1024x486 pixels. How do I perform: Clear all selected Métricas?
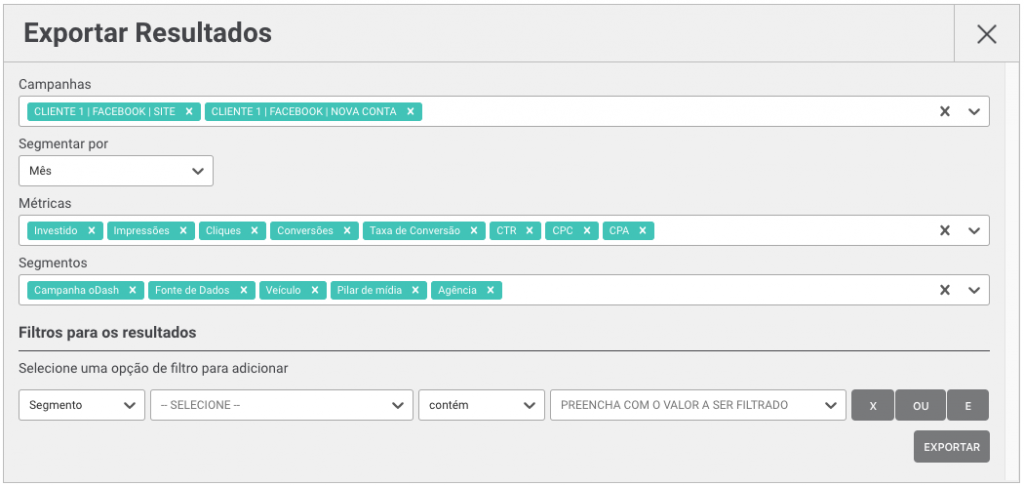click(944, 231)
